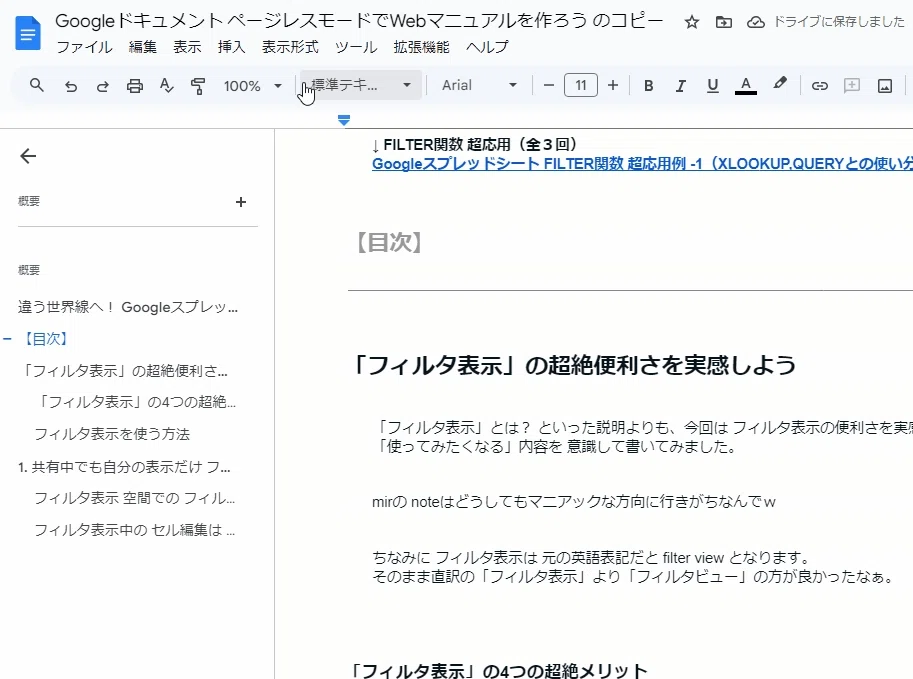Viewport: 913px width, 679px height.
Task: Open the 表示 menu
Action: tap(187, 47)
